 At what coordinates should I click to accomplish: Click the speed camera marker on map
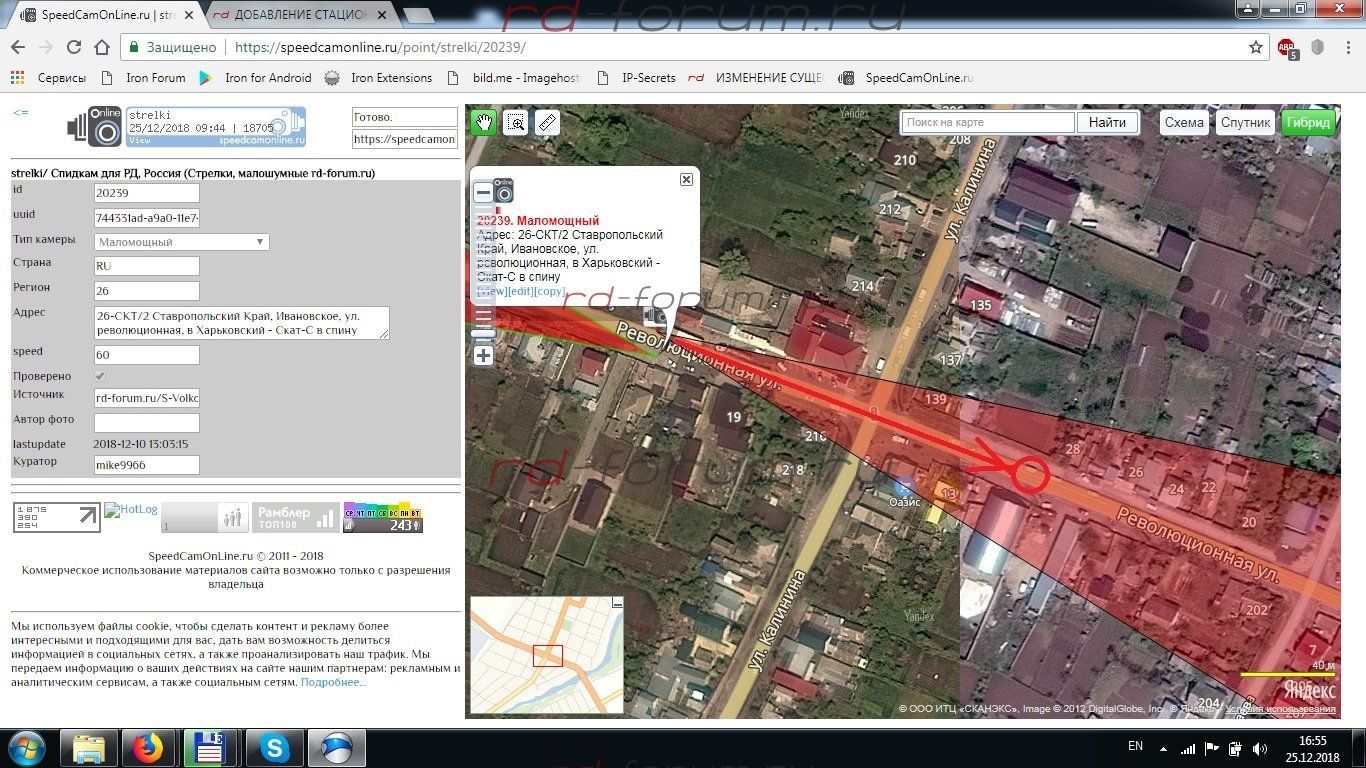pos(655,317)
